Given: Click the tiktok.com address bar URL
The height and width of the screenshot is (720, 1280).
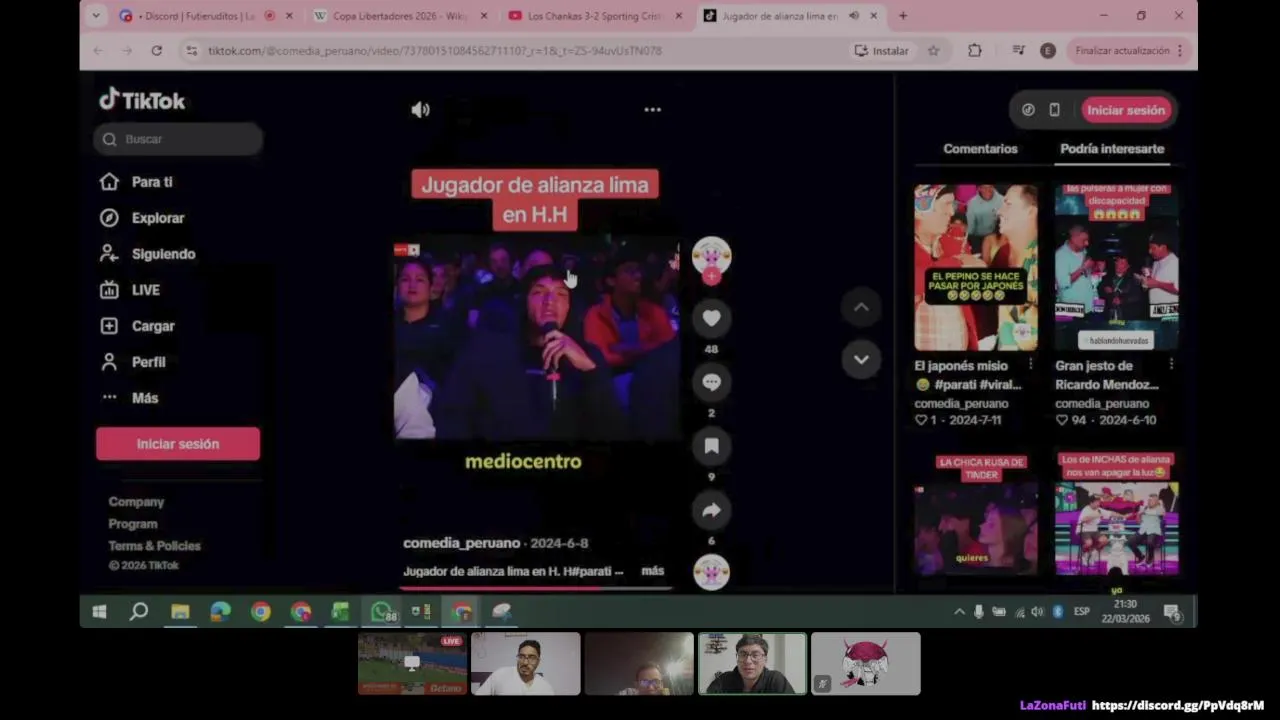Looking at the screenshot, I should click(435, 51).
